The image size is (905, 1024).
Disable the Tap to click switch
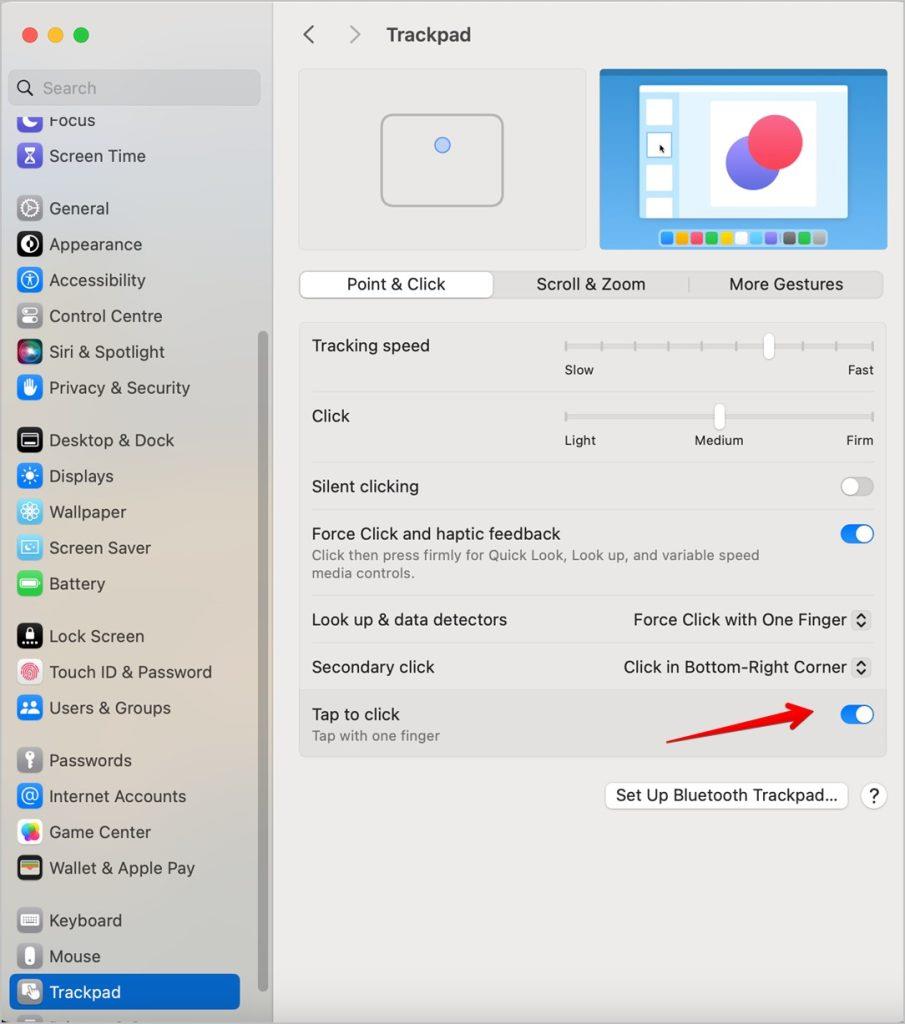(857, 714)
